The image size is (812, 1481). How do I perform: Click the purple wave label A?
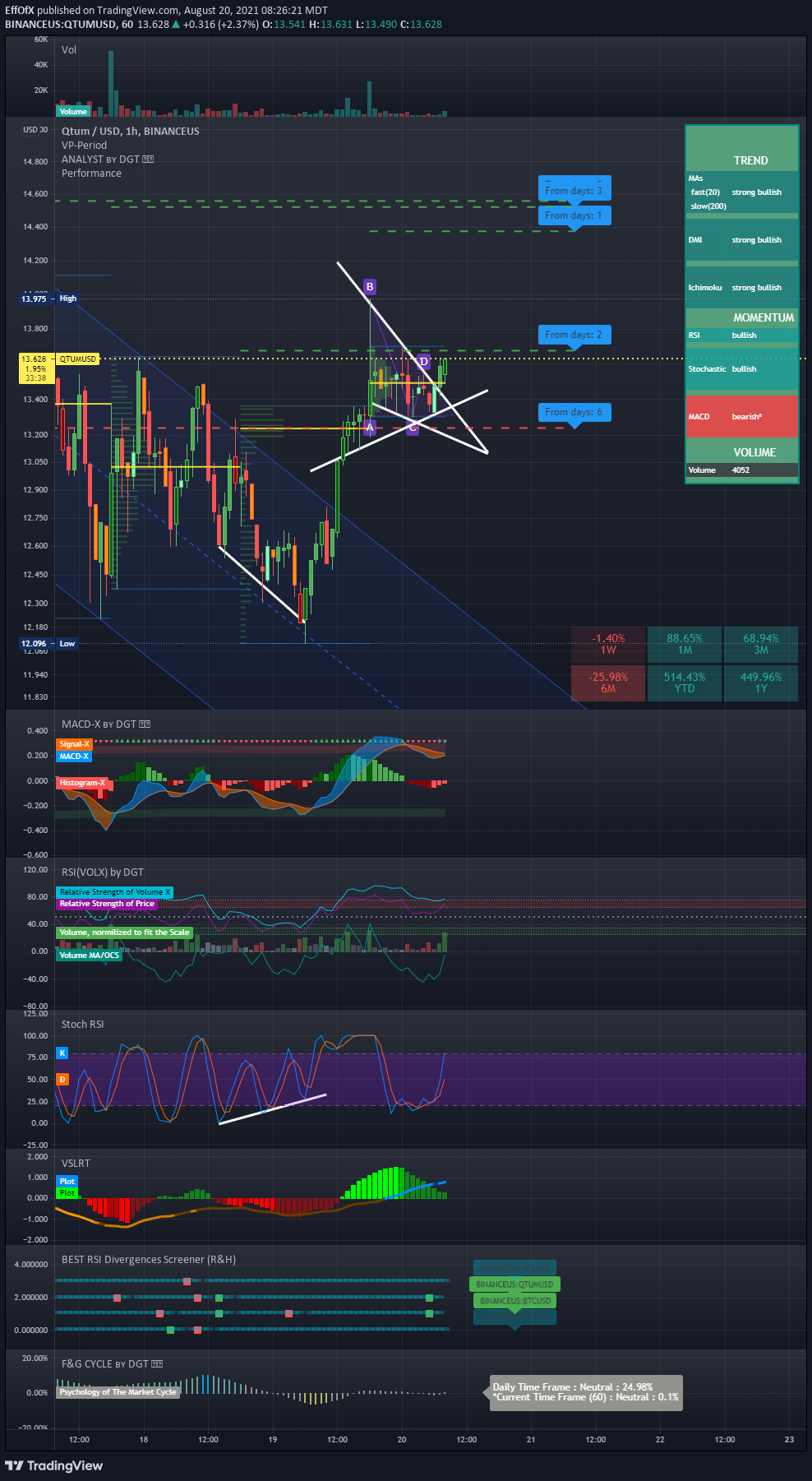point(370,427)
